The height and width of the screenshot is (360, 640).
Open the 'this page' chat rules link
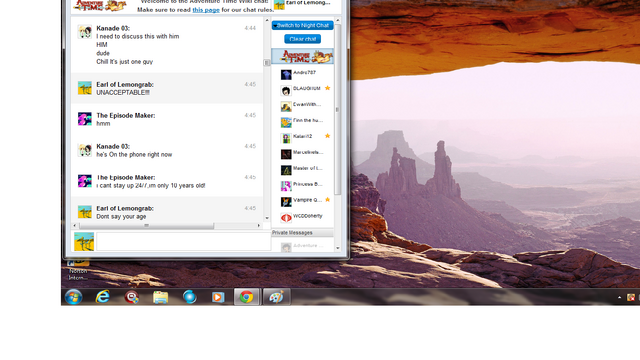click(x=206, y=10)
